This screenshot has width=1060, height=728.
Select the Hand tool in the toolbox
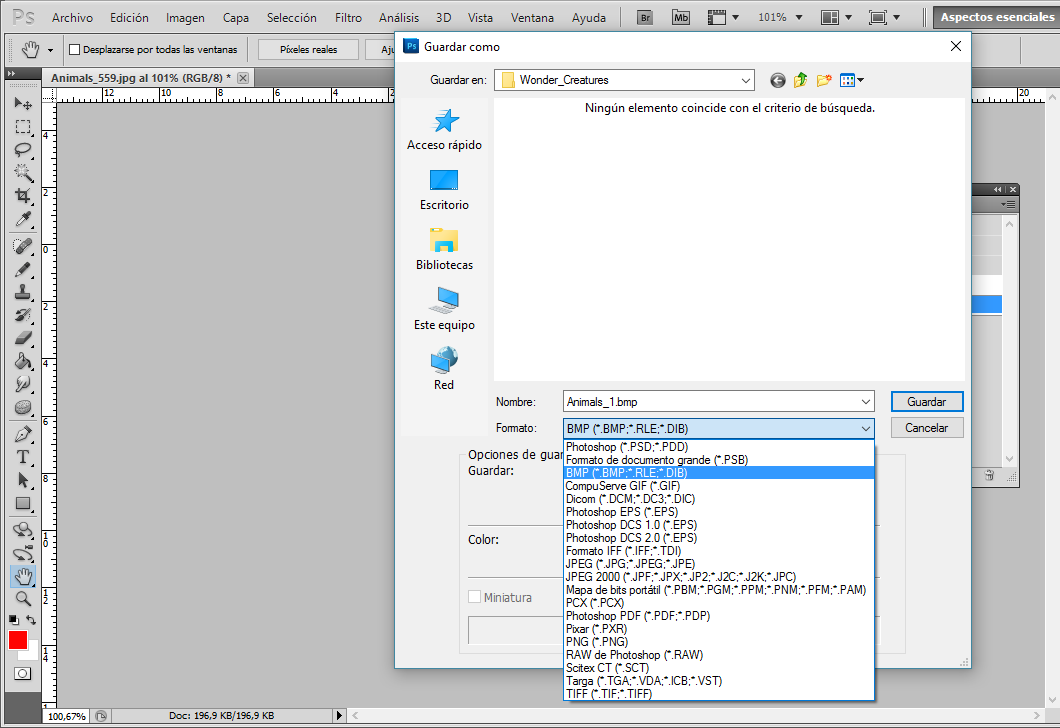23,576
